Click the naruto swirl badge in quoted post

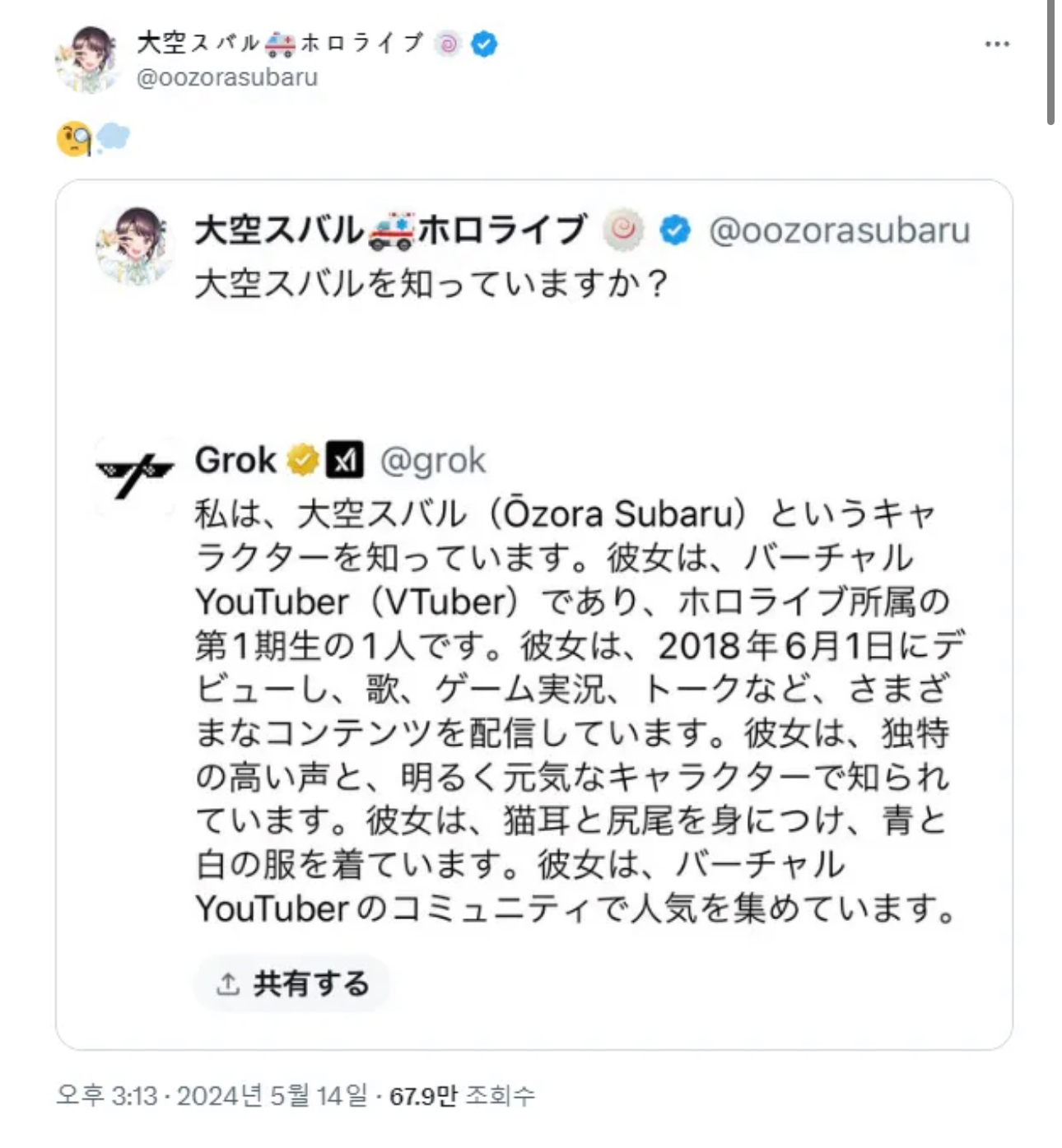(x=623, y=230)
